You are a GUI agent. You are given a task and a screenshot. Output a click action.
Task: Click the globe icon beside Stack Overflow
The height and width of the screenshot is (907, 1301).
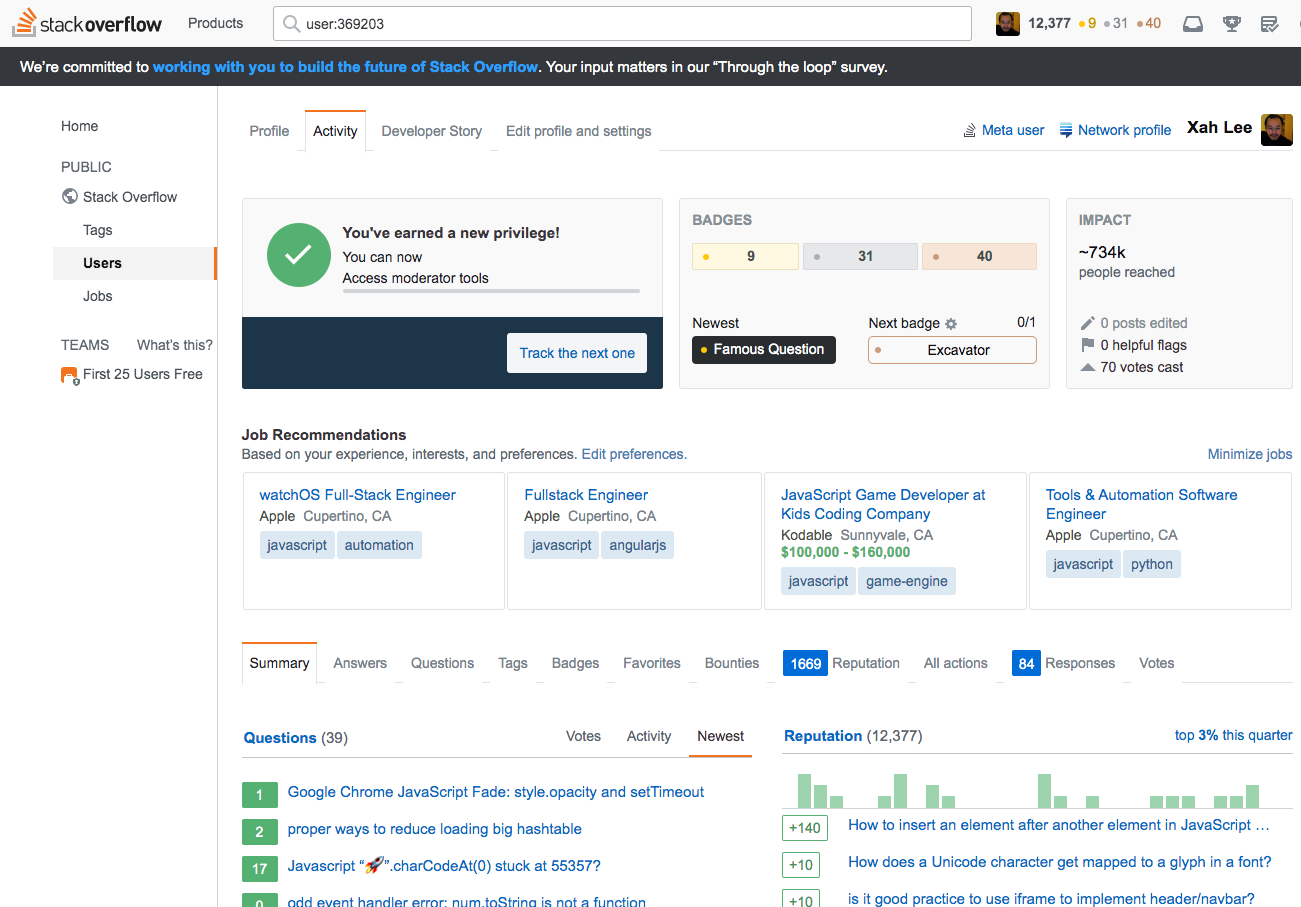click(69, 197)
